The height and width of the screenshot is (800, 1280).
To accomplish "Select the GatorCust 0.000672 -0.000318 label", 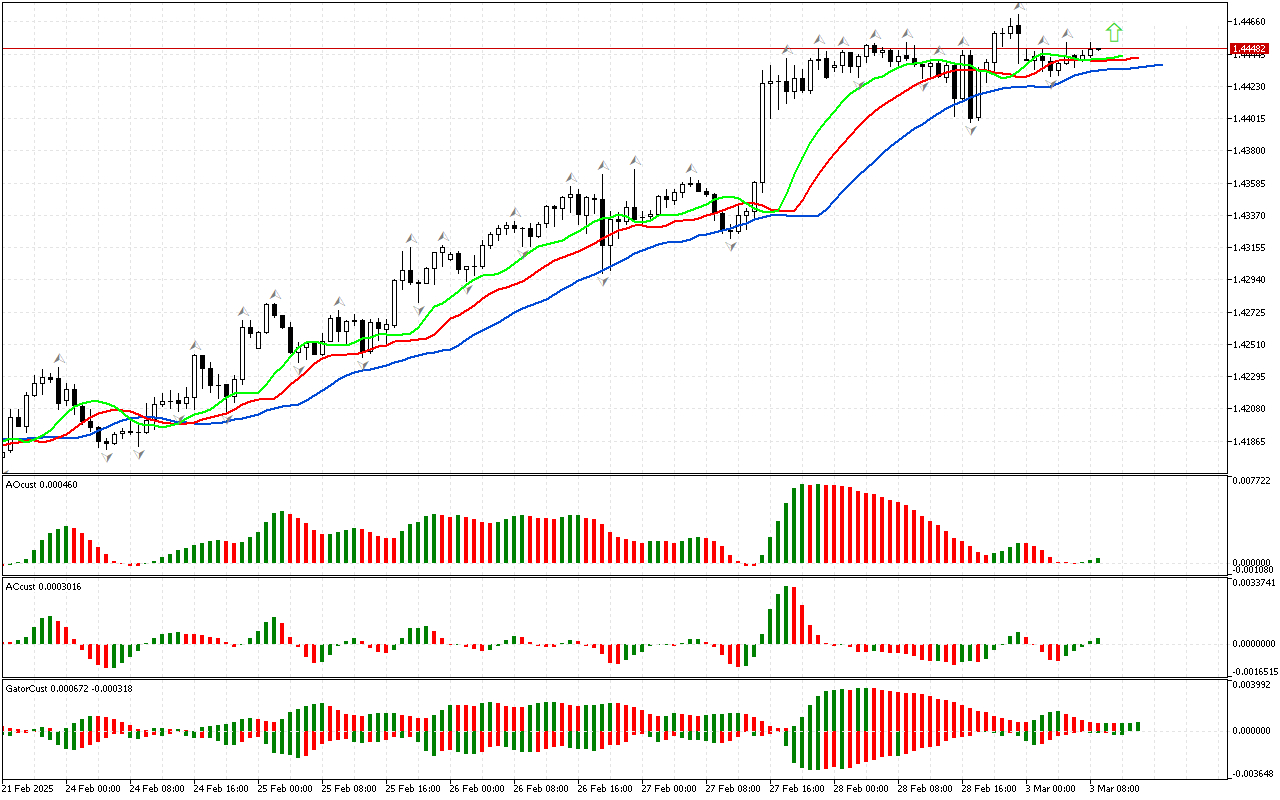I will (x=69, y=689).
